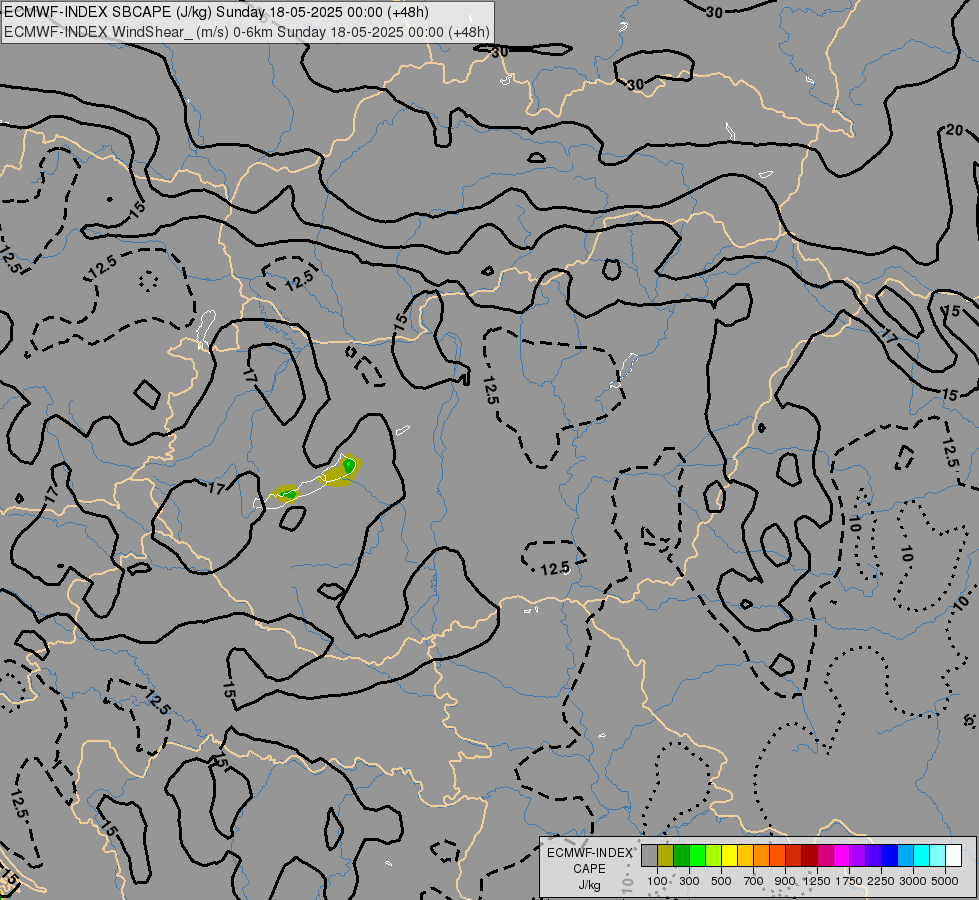Screen dimensions: 979x900
Task: Choose the red-orange swatch before 900
Action: point(777,855)
